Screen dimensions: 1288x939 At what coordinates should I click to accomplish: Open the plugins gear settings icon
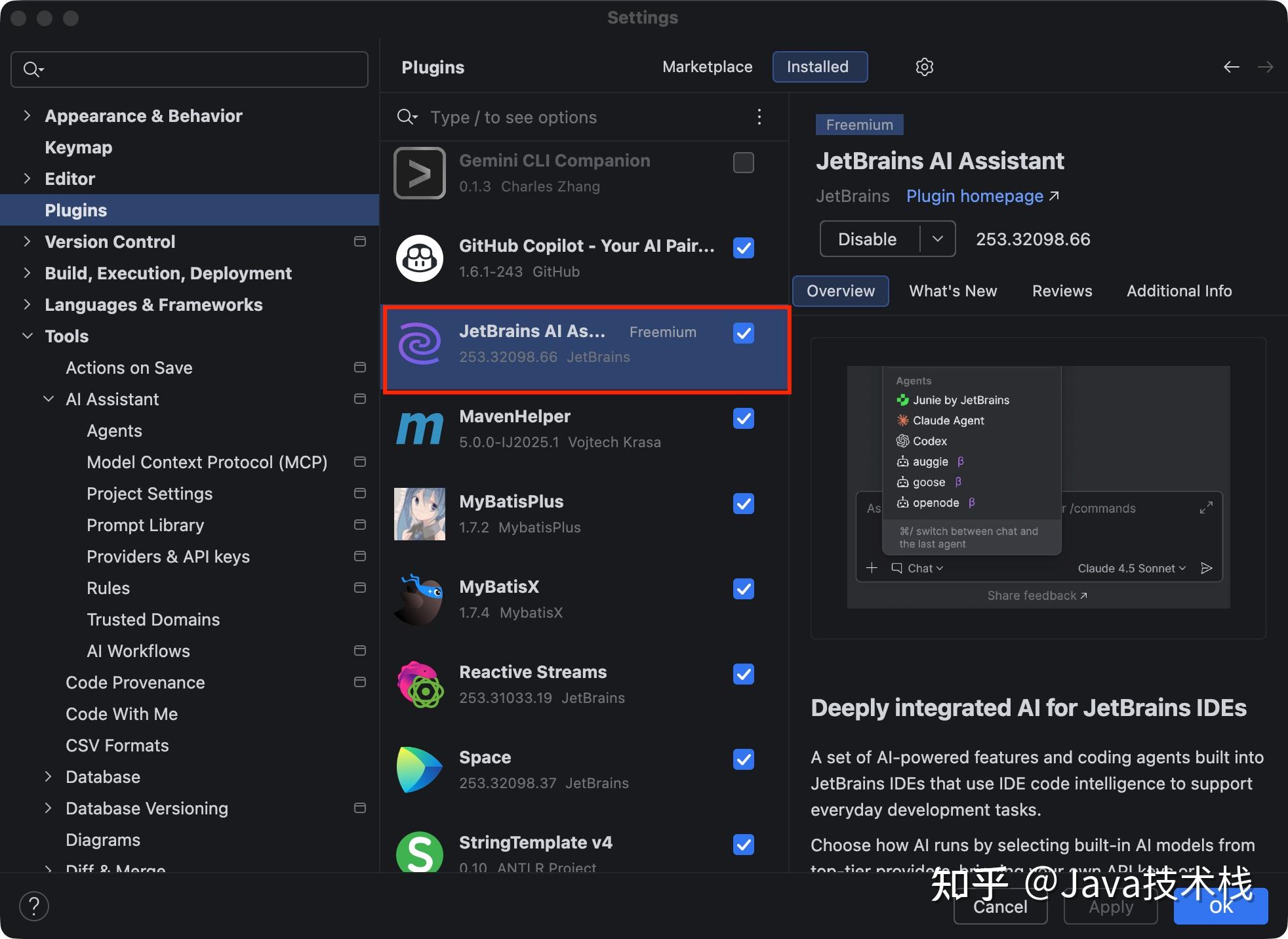[x=924, y=67]
